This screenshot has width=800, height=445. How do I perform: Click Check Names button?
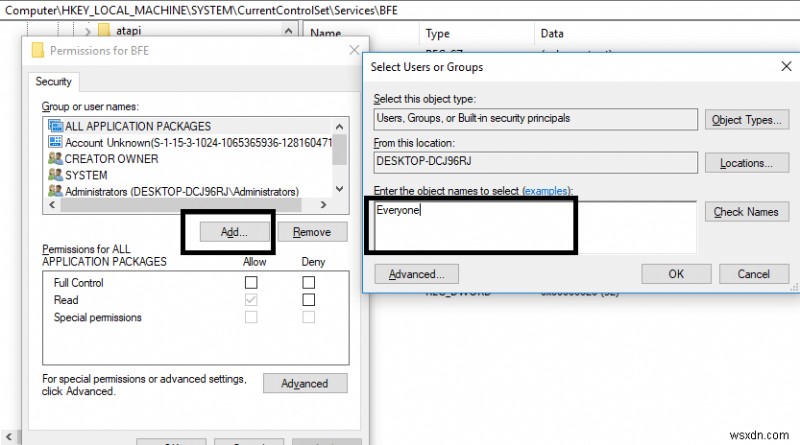point(747,212)
